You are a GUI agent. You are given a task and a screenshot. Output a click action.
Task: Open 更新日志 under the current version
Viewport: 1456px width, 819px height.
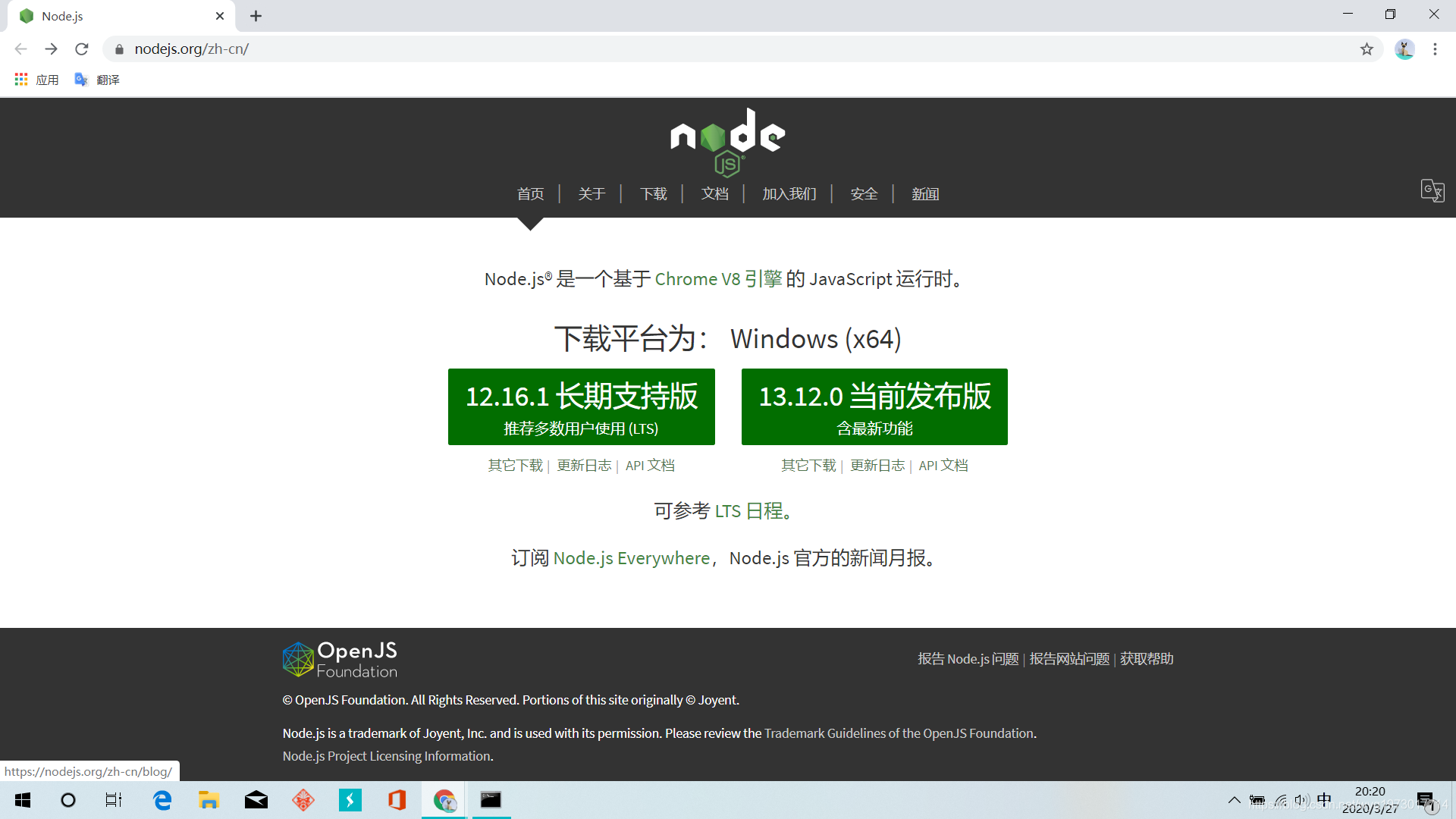coord(877,466)
